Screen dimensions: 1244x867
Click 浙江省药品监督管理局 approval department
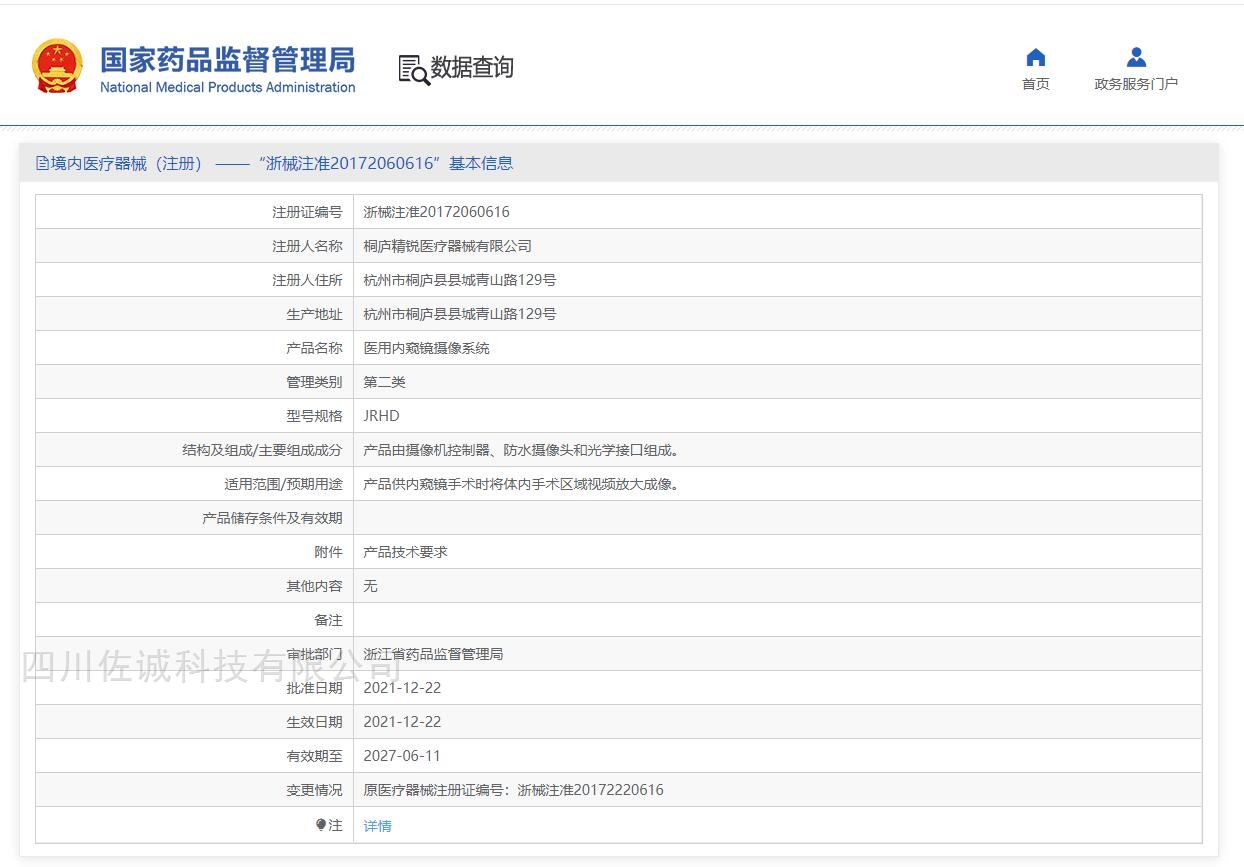(x=433, y=654)
